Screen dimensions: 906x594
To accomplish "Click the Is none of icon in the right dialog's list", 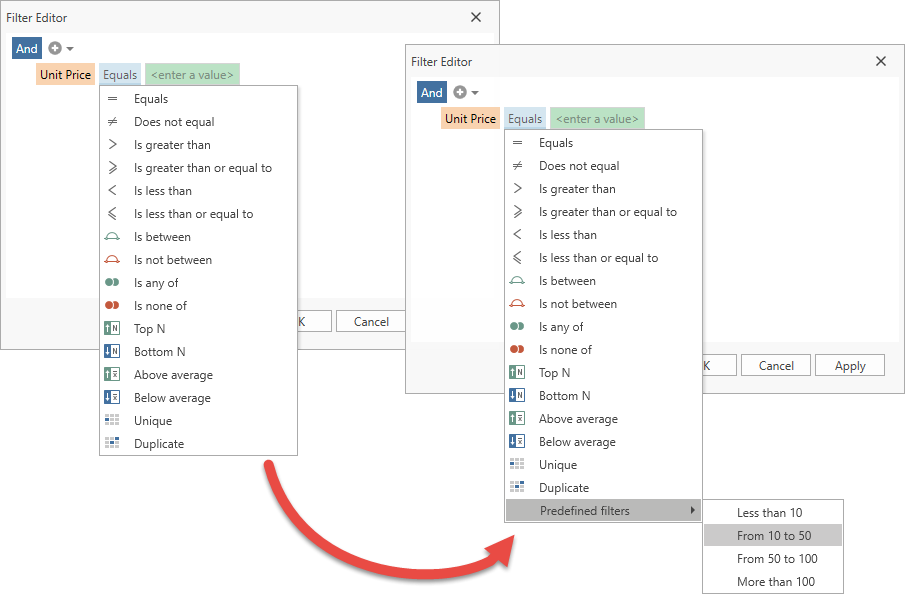I will [517, 350].
